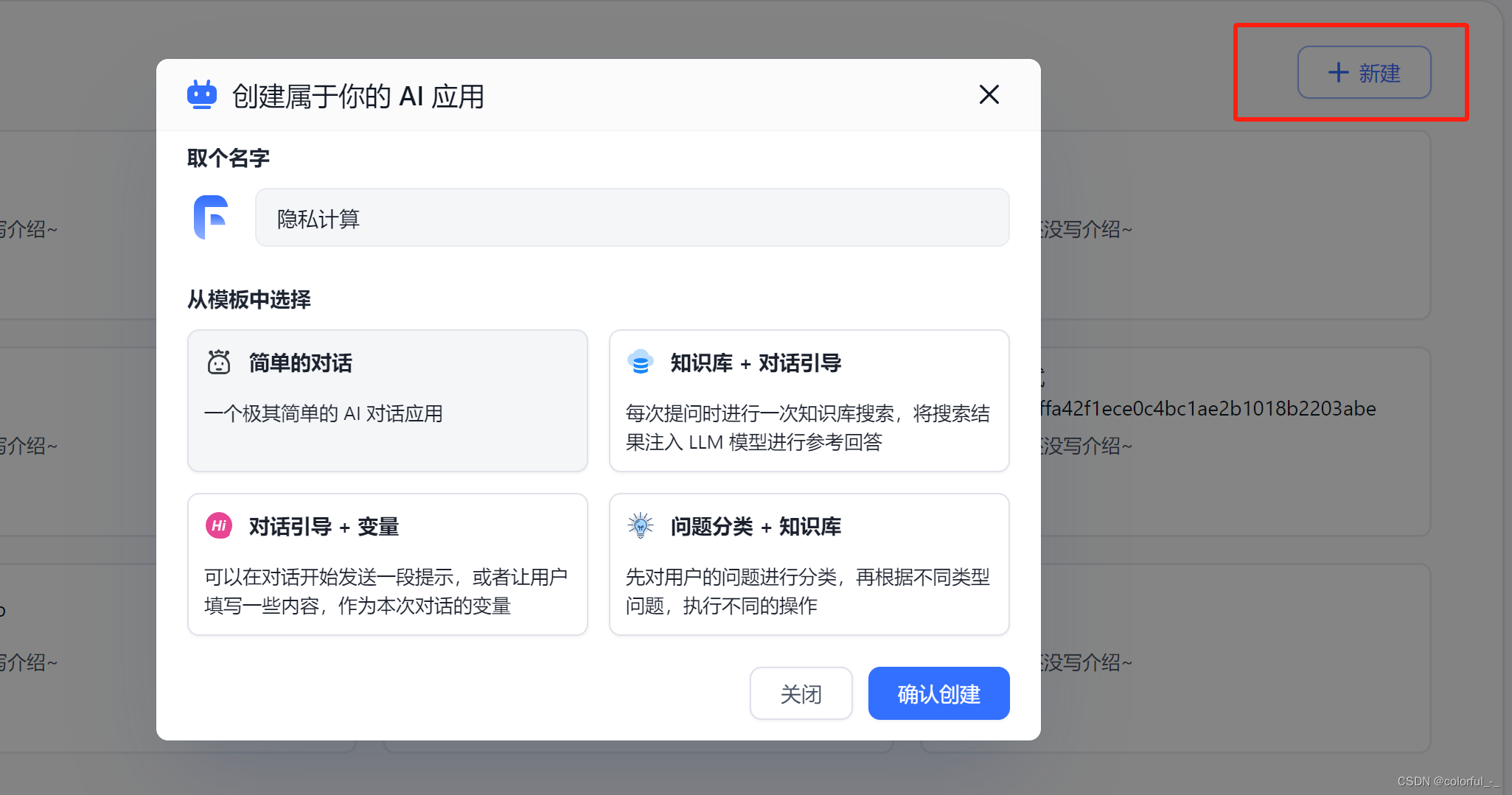
Task: Click the text 一个极其简单的 AI 对话应用
Action: coord(324,413)
